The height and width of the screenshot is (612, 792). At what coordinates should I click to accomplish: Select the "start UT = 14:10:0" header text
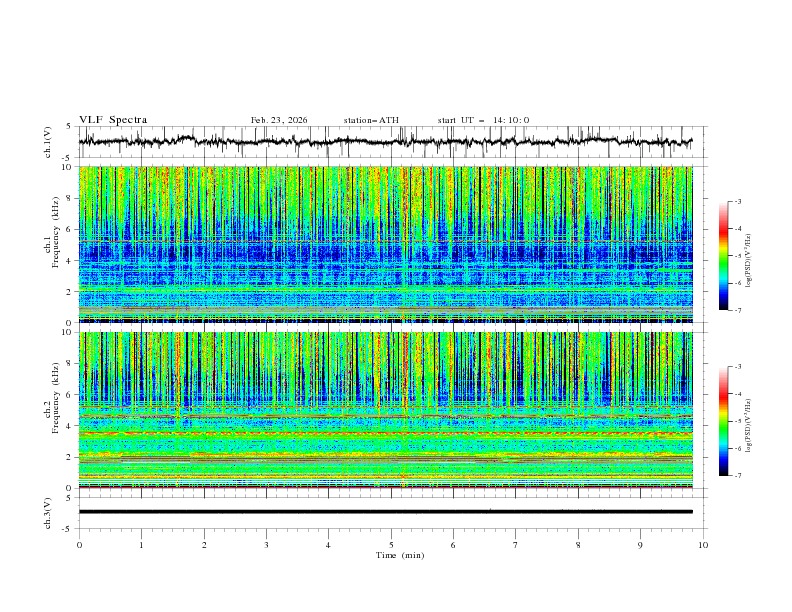pyautogui.click(x=483, y=120)
